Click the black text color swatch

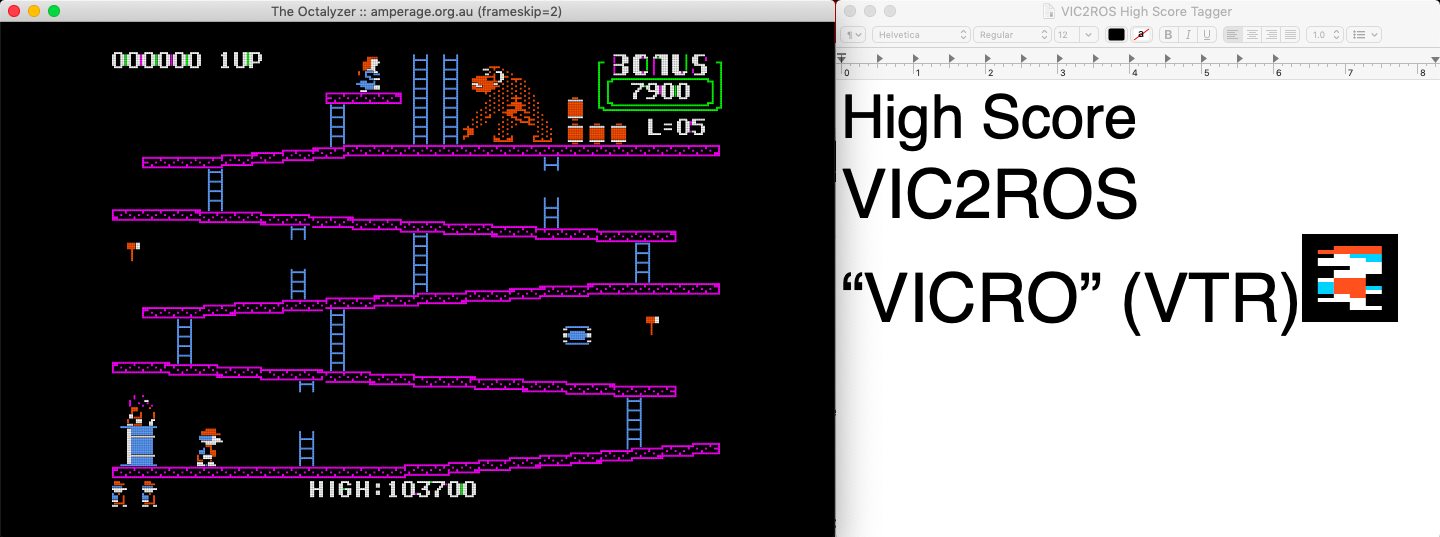pyautogui.click(x=1116, y=34)
